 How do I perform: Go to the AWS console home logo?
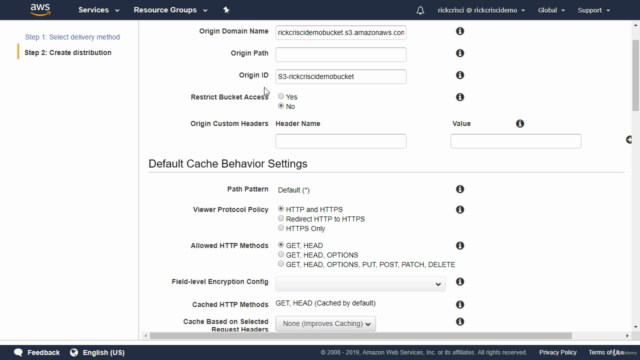pyautogui.click(x=40, y=10)
